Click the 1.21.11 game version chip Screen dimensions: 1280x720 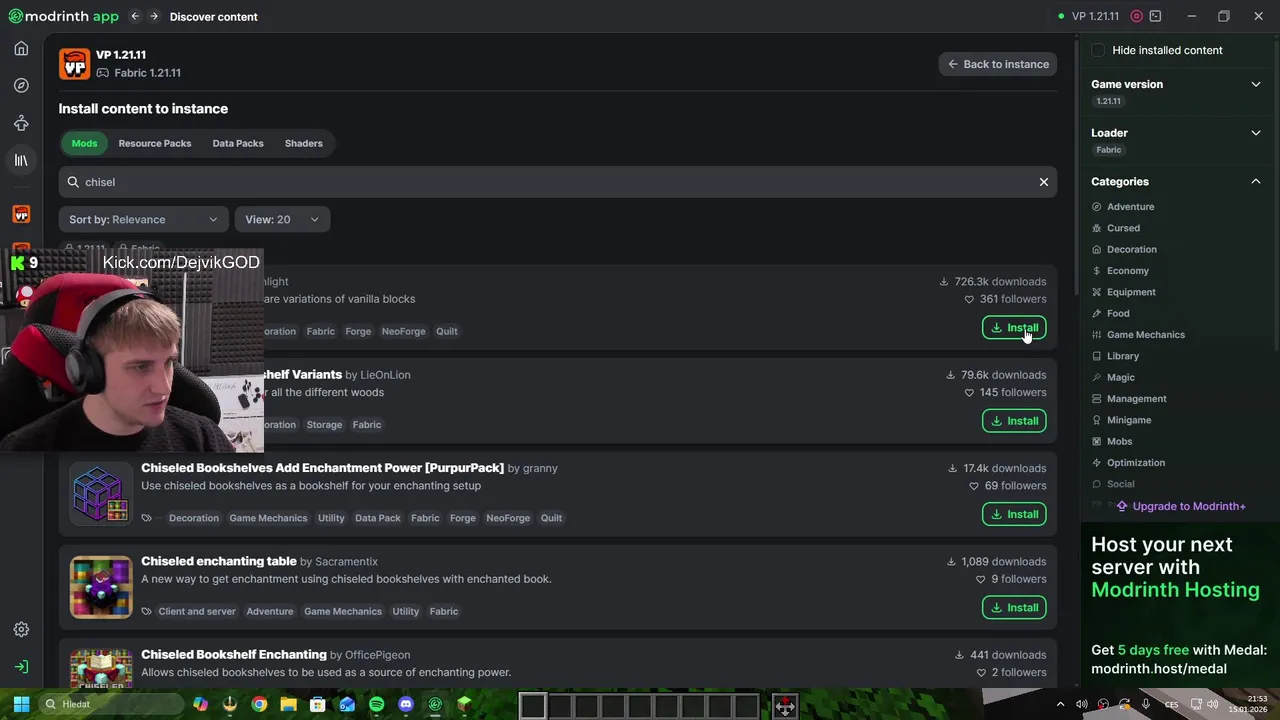tap(1108, 102)
